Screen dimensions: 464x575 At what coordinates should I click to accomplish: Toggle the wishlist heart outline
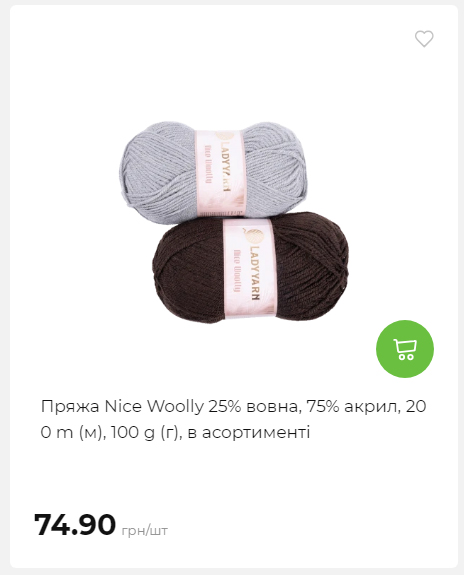tap(424, 39)
